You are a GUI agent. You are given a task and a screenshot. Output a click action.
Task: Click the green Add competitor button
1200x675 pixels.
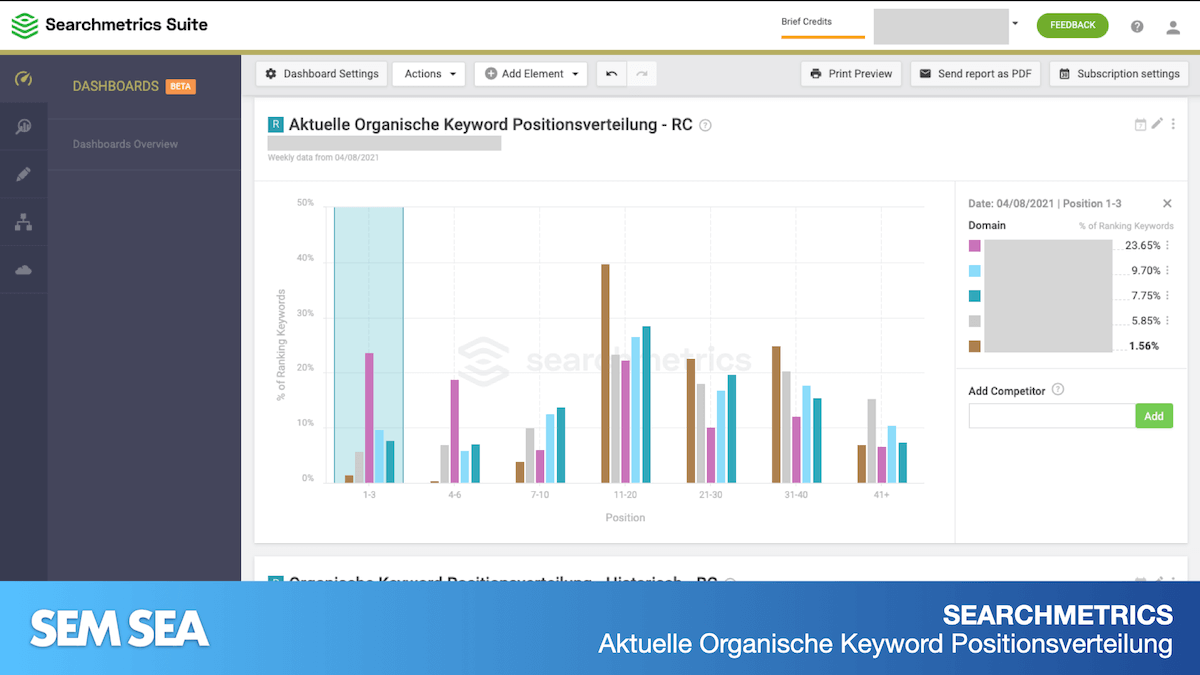point(1153,416)
